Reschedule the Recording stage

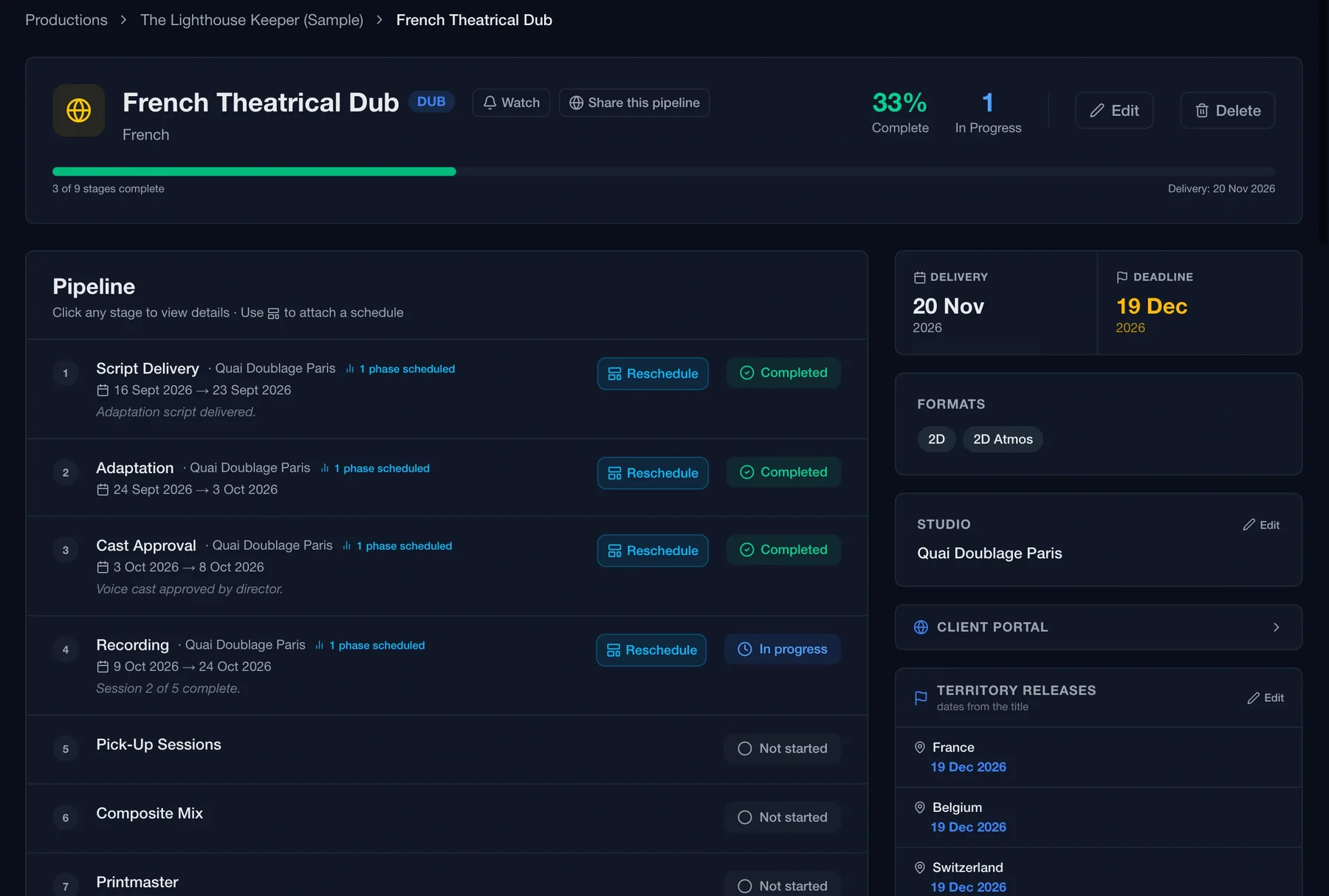651,650
